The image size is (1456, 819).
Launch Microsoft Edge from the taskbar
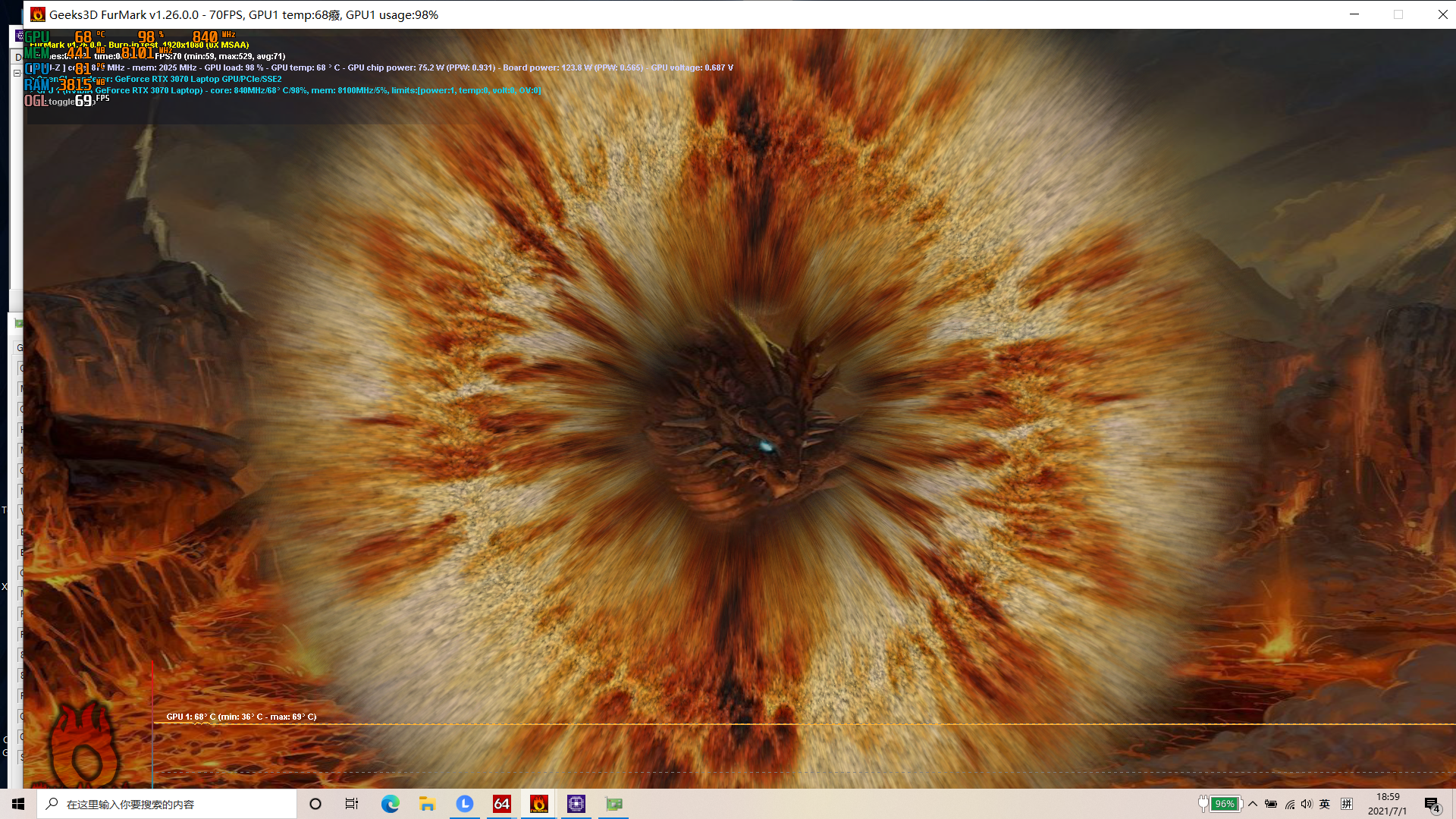[x=390, y=804]
